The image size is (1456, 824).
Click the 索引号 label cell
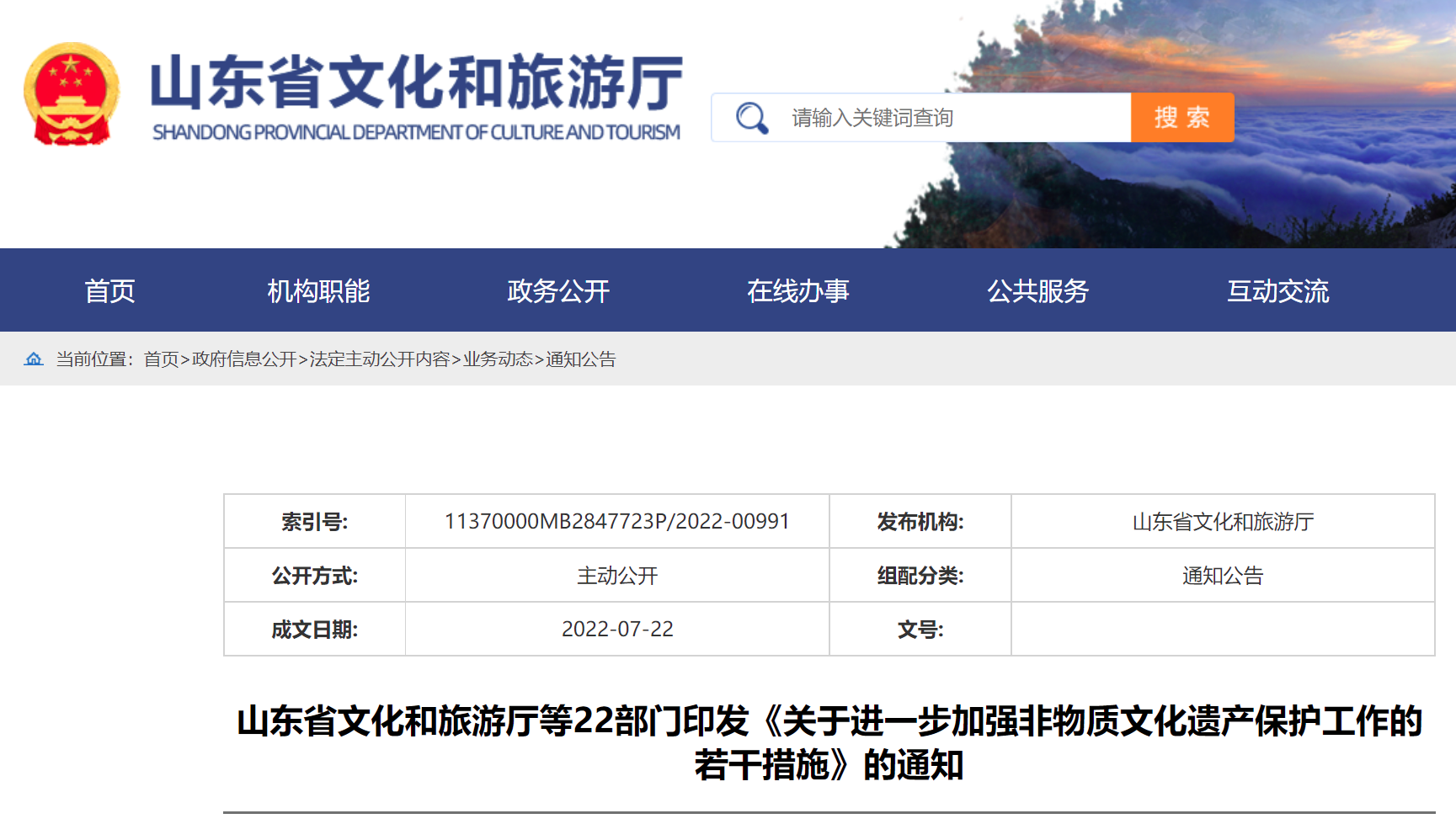tap(315, 522)
